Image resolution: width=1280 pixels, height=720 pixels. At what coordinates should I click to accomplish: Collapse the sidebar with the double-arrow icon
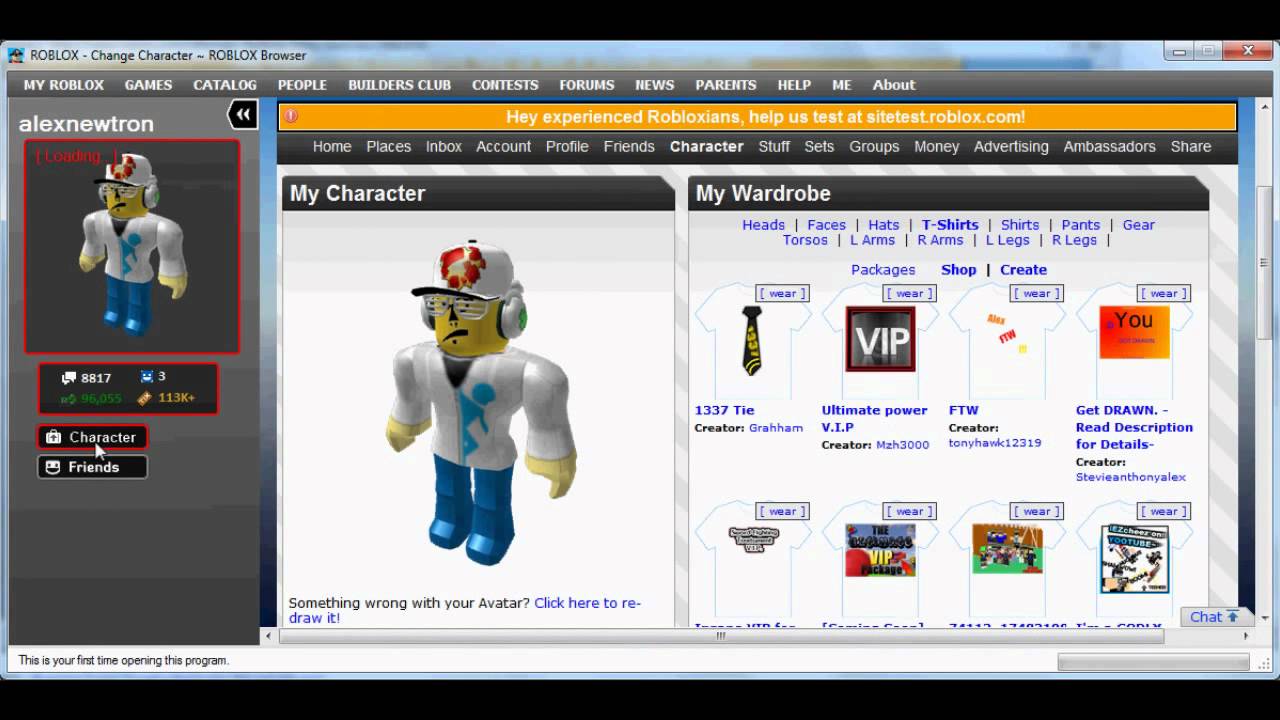tap(243, 115)
